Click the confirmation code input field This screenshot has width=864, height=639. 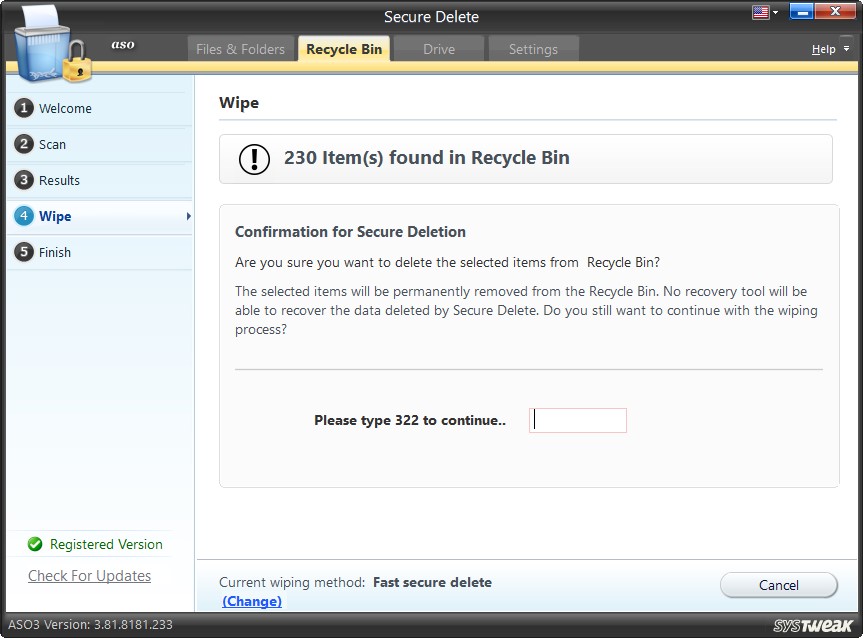click(x=577, y=420)
